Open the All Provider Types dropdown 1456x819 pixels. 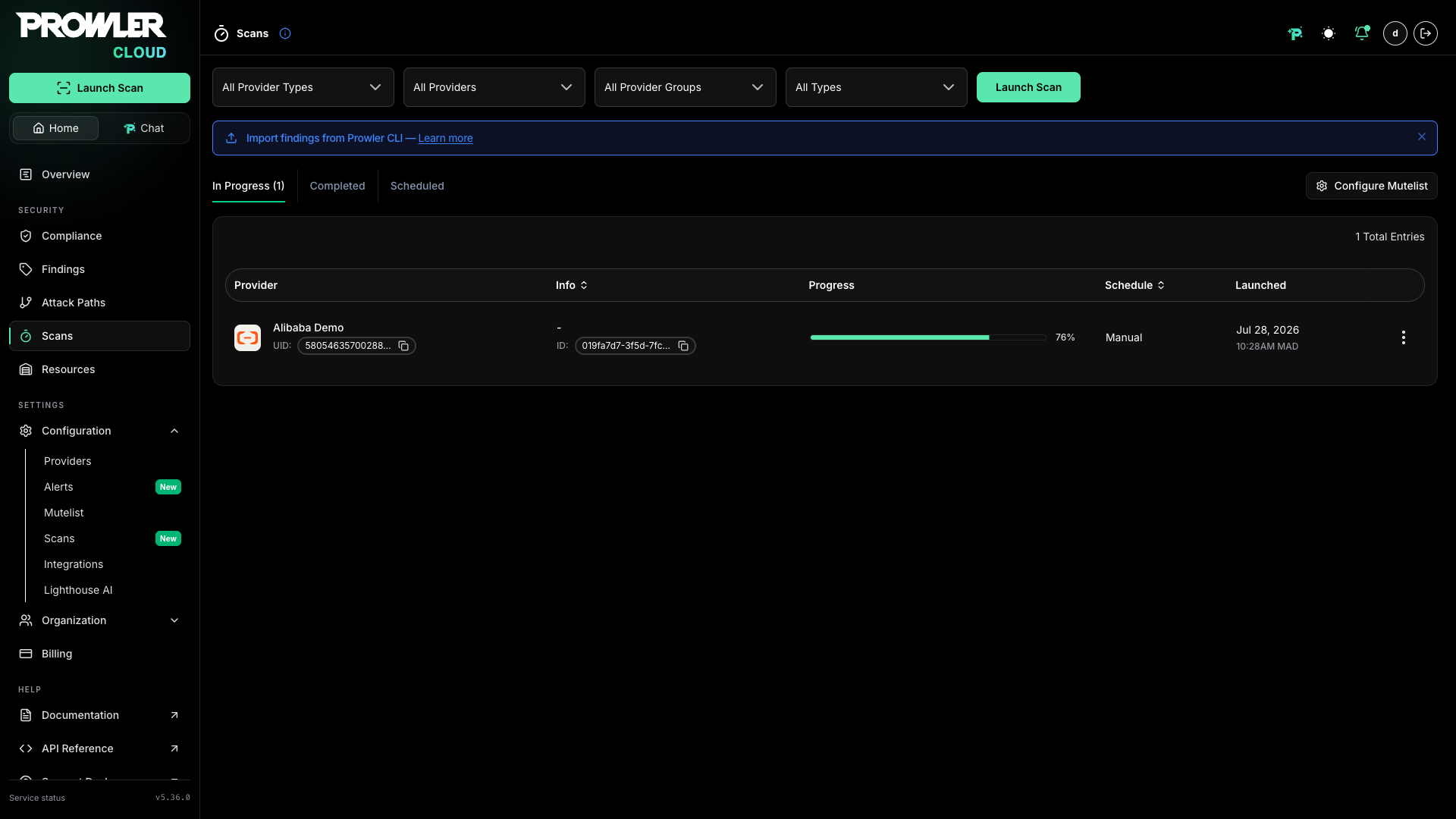(x=303, y=87)
